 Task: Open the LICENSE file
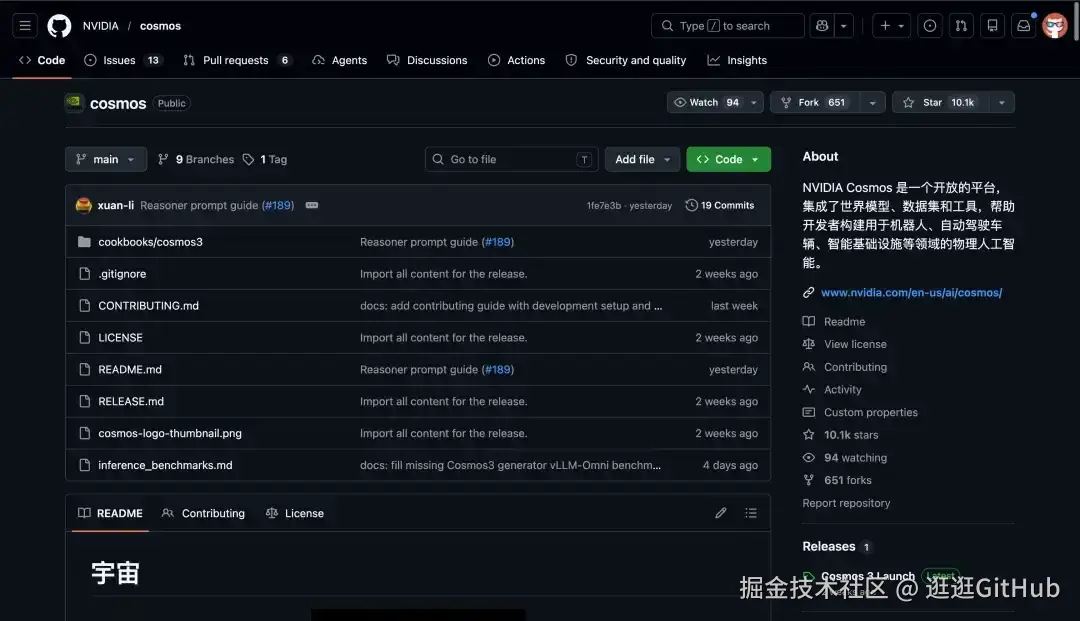121,338
